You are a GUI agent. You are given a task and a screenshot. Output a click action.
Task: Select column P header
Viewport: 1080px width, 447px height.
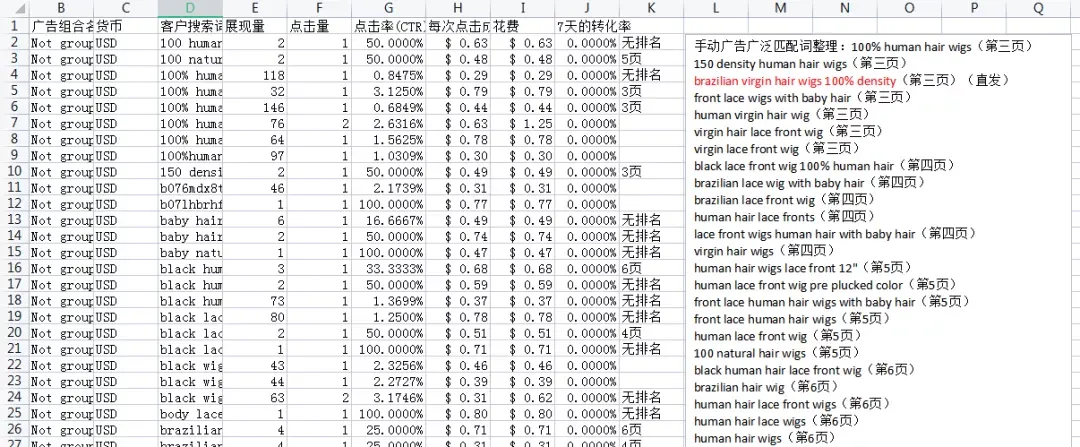(975, 8)
